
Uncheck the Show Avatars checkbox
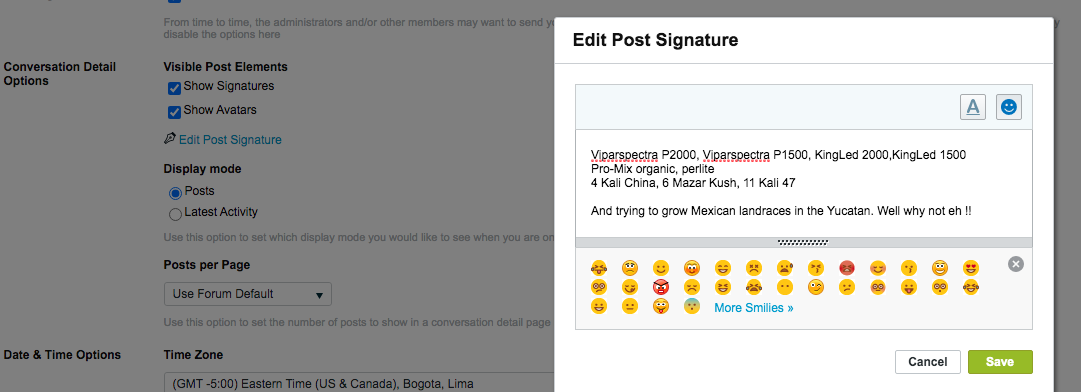(x=174, y=112)
